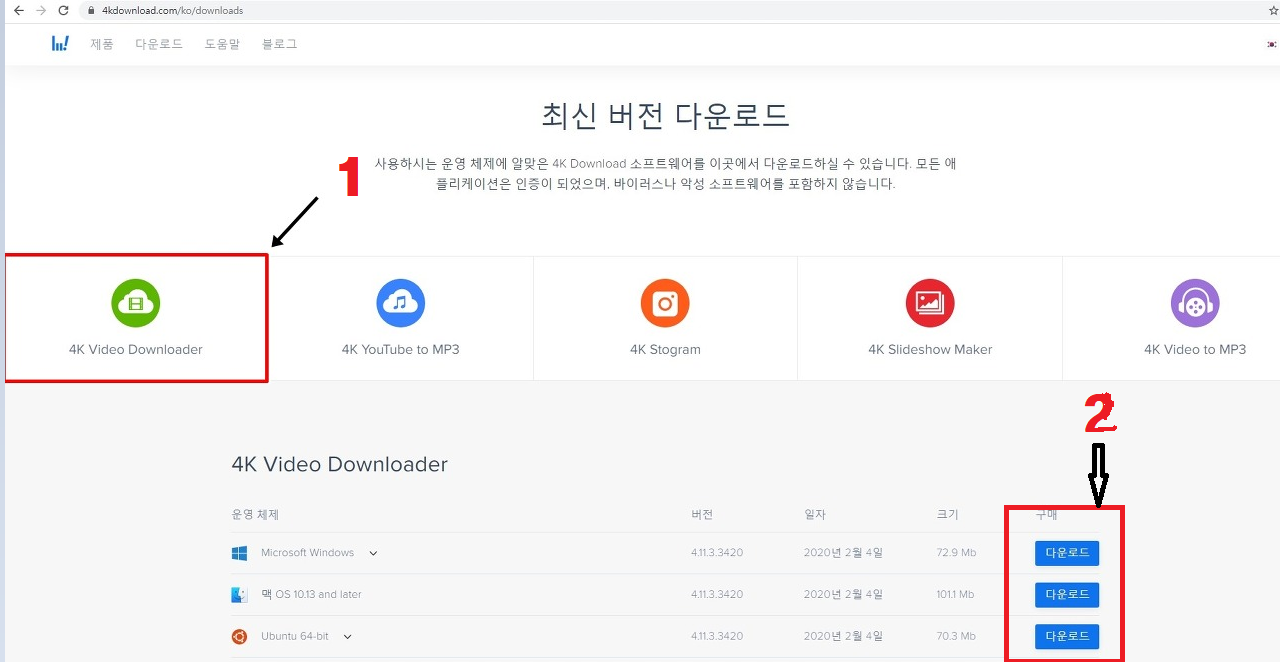Download the Ubuntu 64-bit version
The image size is (1280, 662).
pyautogui.click(x=1067, y=637)
